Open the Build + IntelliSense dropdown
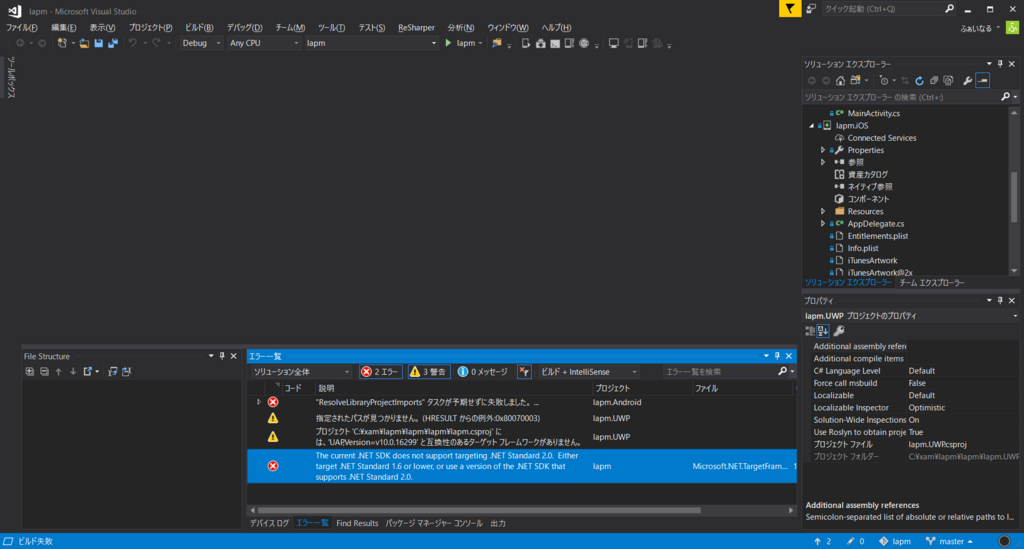The image size is (1024, 549). click(x=588, y=371)
